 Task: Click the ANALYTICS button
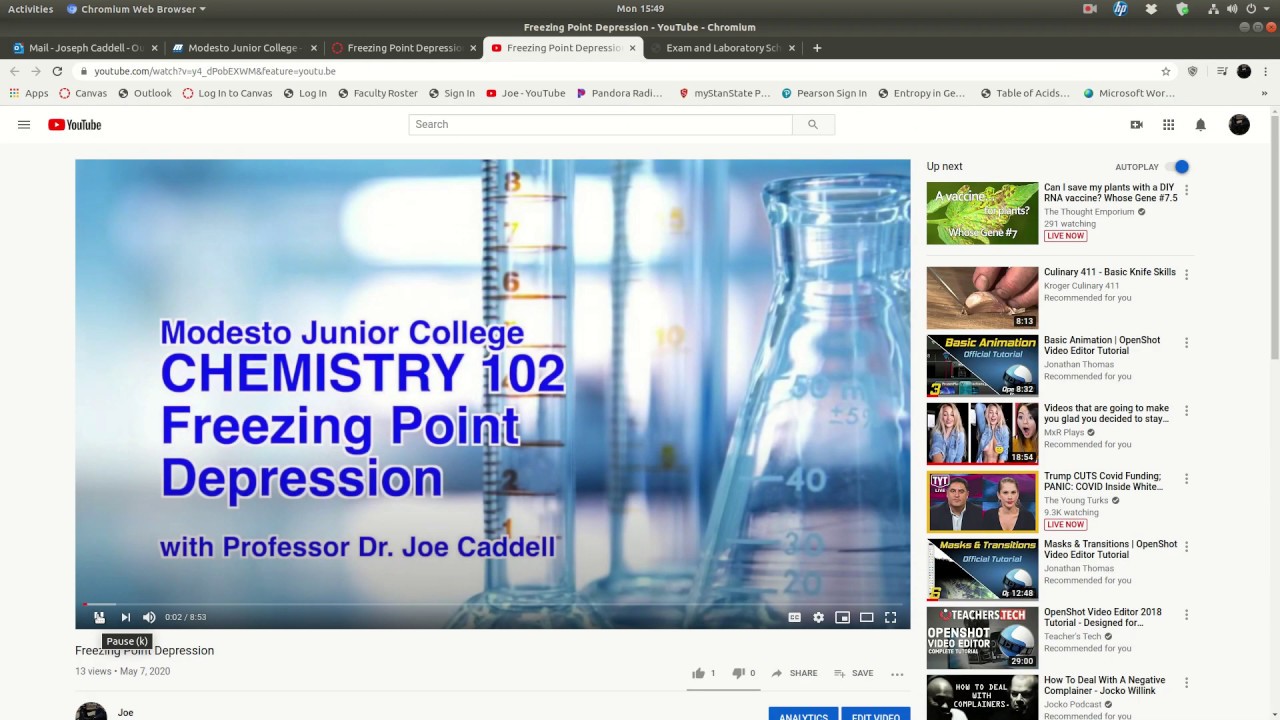click(803, 714)
